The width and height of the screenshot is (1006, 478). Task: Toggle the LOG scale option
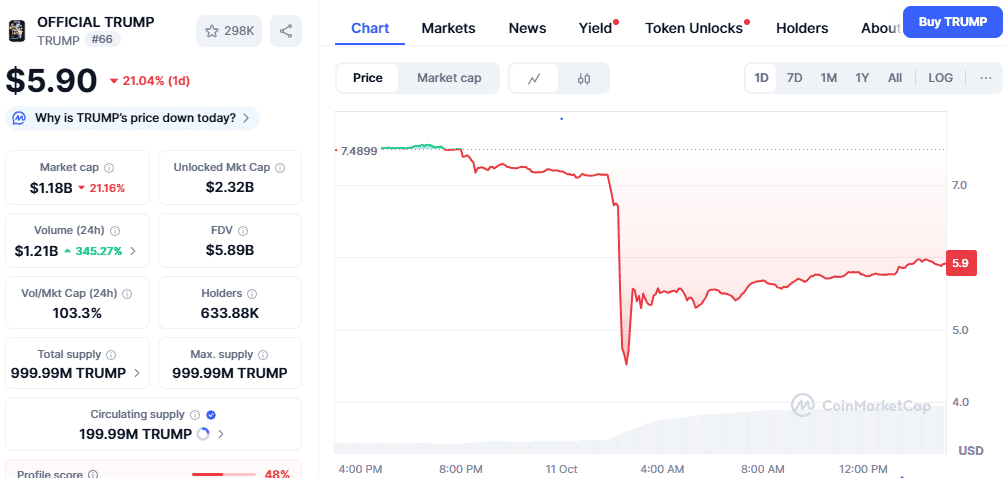tap(940, 78)
